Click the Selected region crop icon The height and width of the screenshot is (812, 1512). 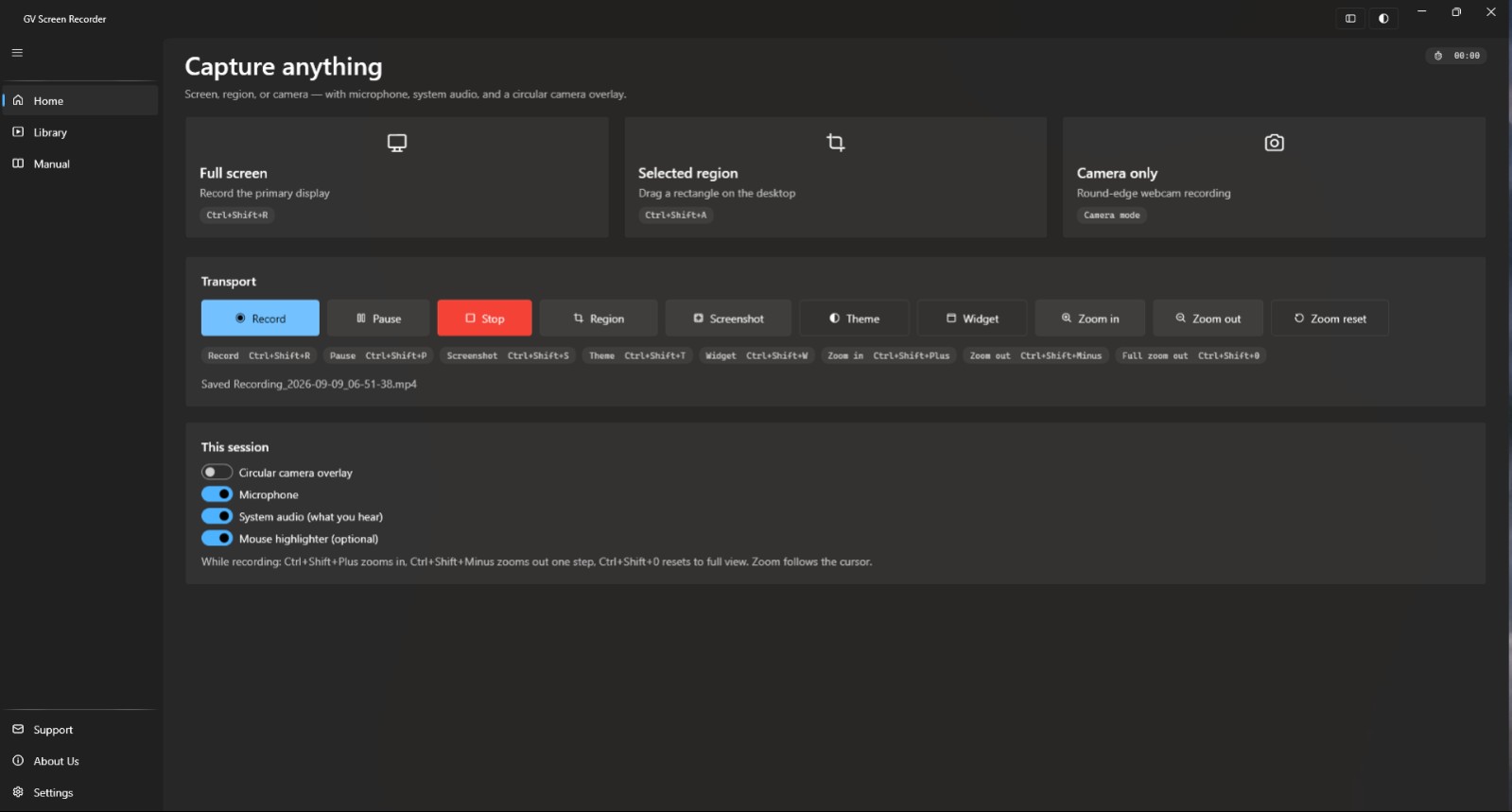click(x=836, y=143)
